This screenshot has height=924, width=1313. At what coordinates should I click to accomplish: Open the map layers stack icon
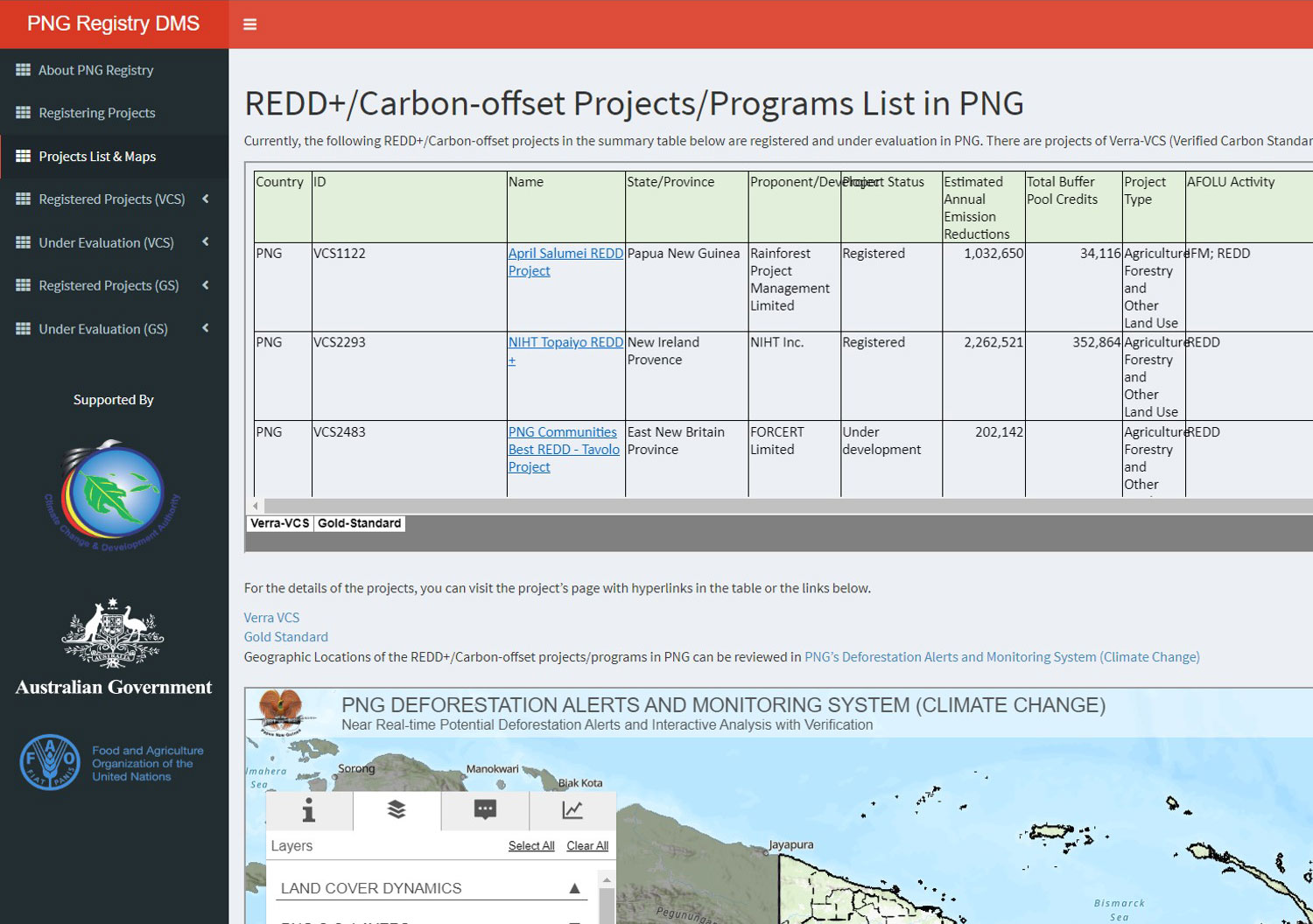click(397, 810)
